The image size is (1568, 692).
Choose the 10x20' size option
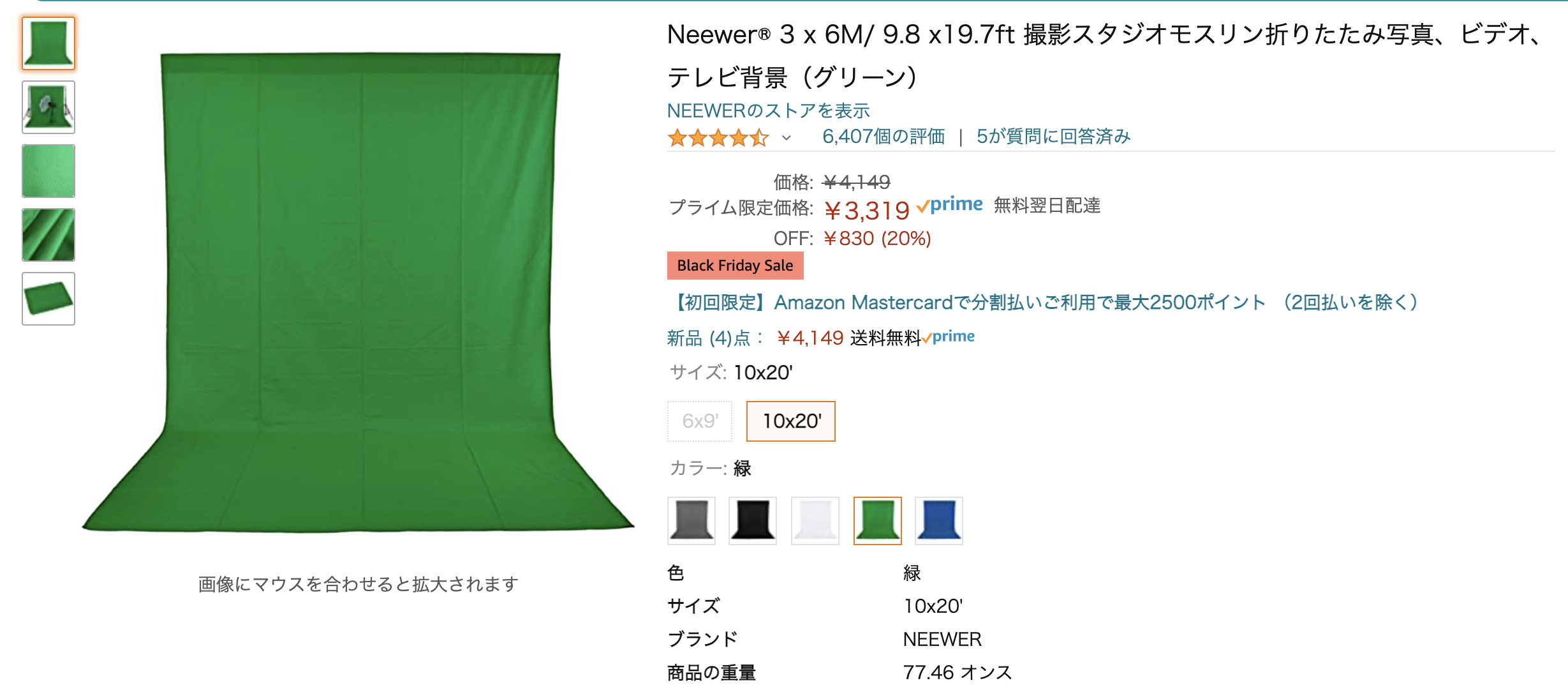coord(791,421)
